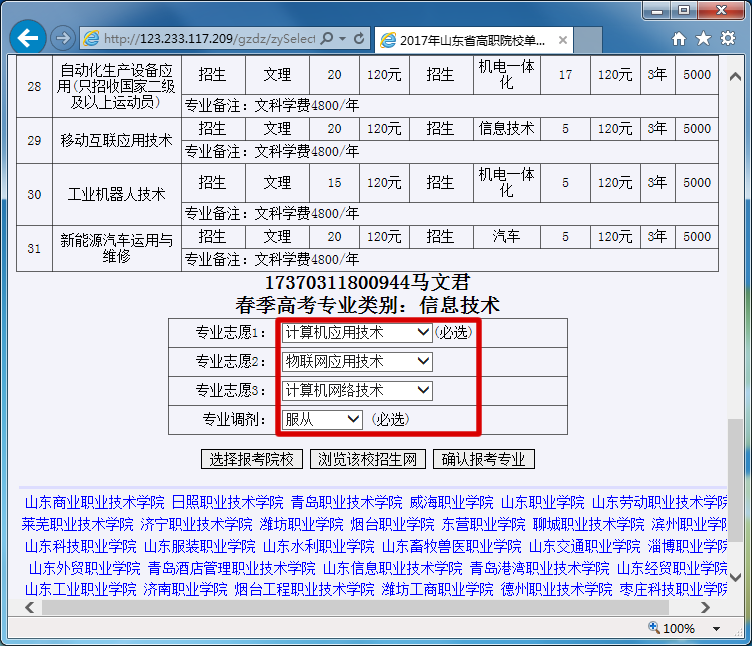Open the Home page icon

point(679,39)
